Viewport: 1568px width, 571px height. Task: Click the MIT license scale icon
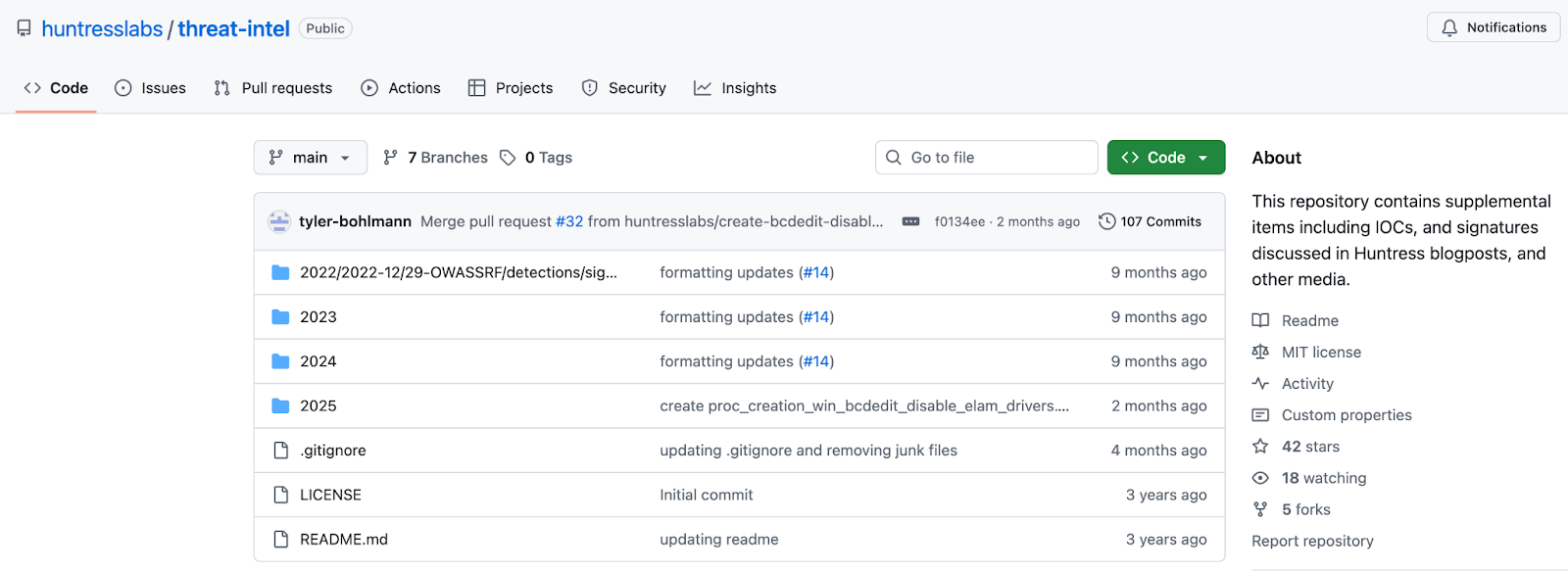point(1260,352)
